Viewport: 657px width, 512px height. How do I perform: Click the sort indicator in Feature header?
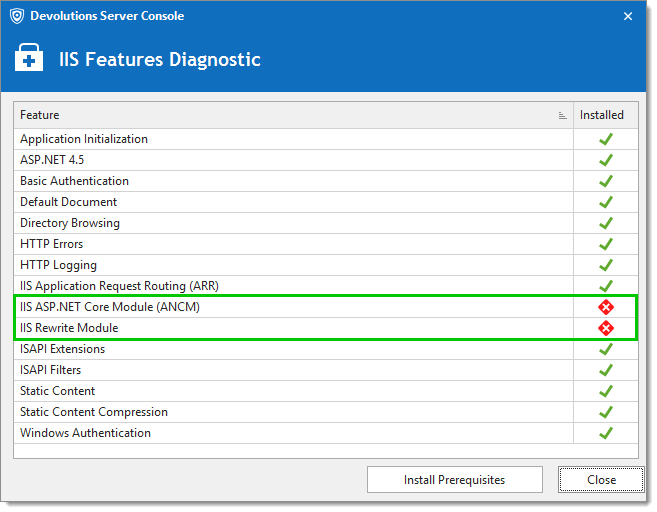(x=563, y=116)
